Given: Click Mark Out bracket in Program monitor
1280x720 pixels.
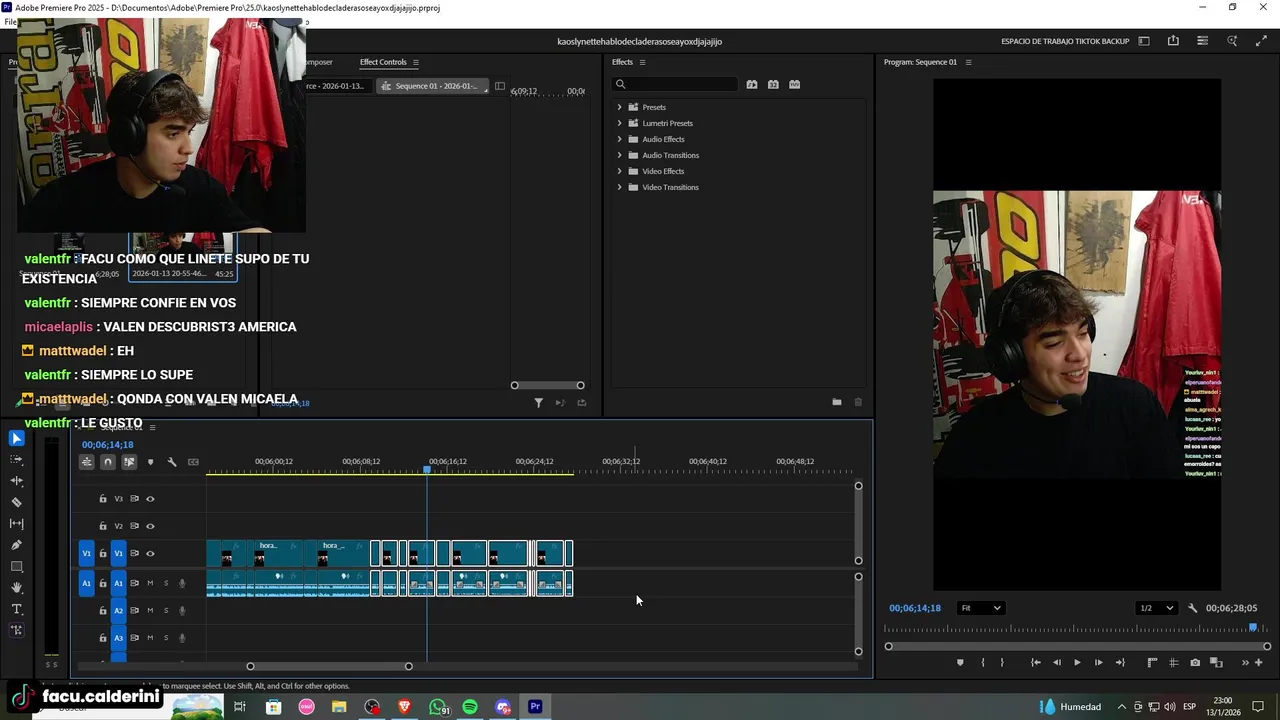Looking at the screenshot, I should 1002,662.
